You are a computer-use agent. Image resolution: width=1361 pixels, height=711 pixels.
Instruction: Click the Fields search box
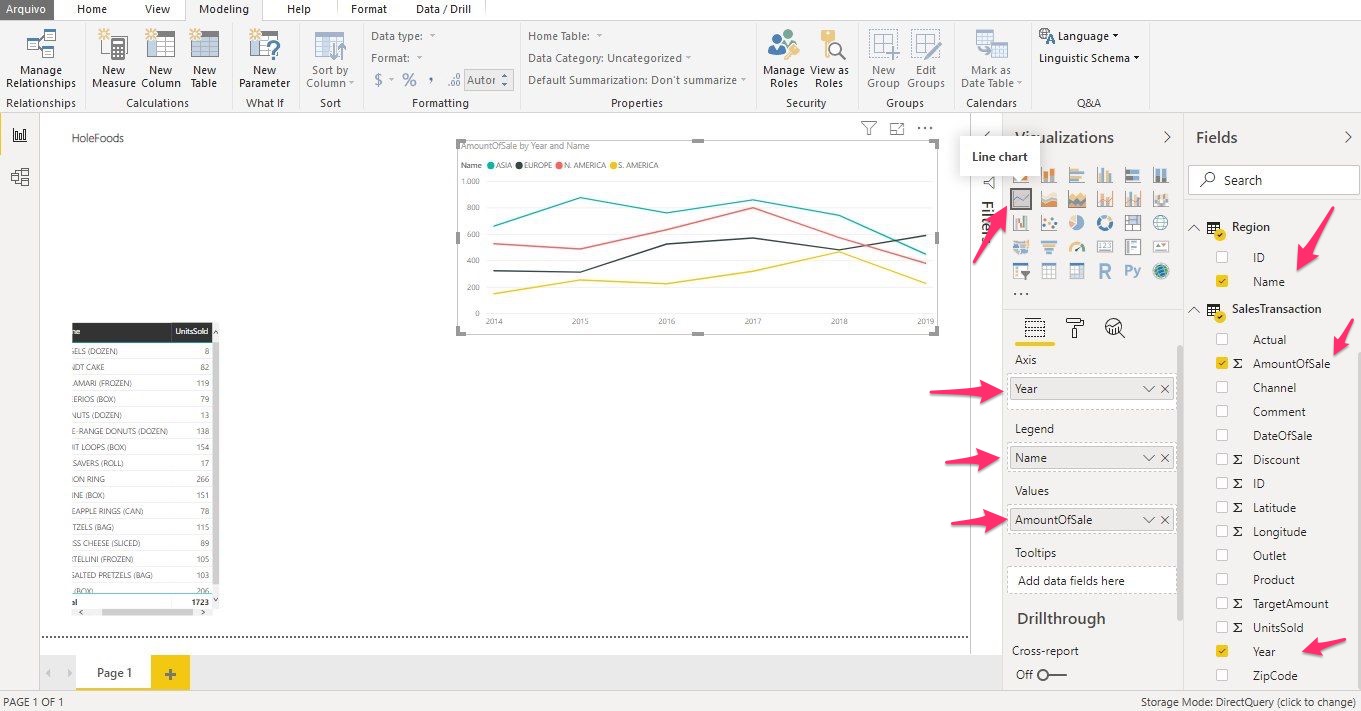click(1273, 181)
